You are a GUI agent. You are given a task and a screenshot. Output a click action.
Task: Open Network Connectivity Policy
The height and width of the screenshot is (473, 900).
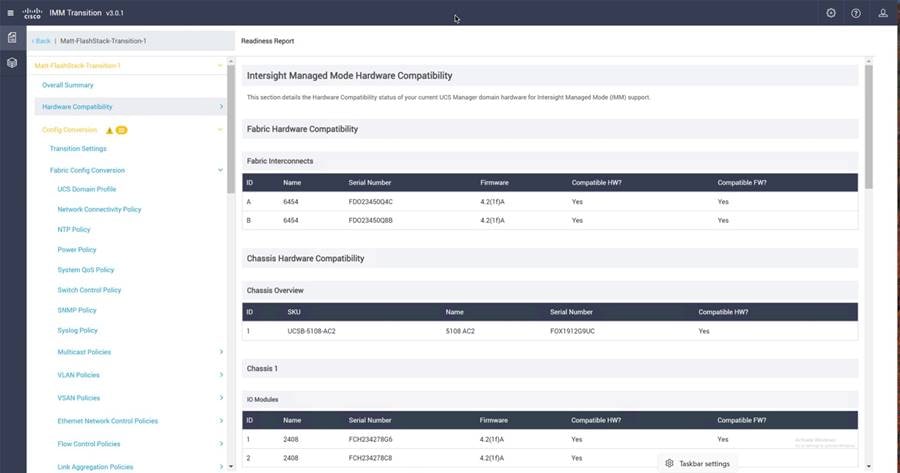pos(99,210)
